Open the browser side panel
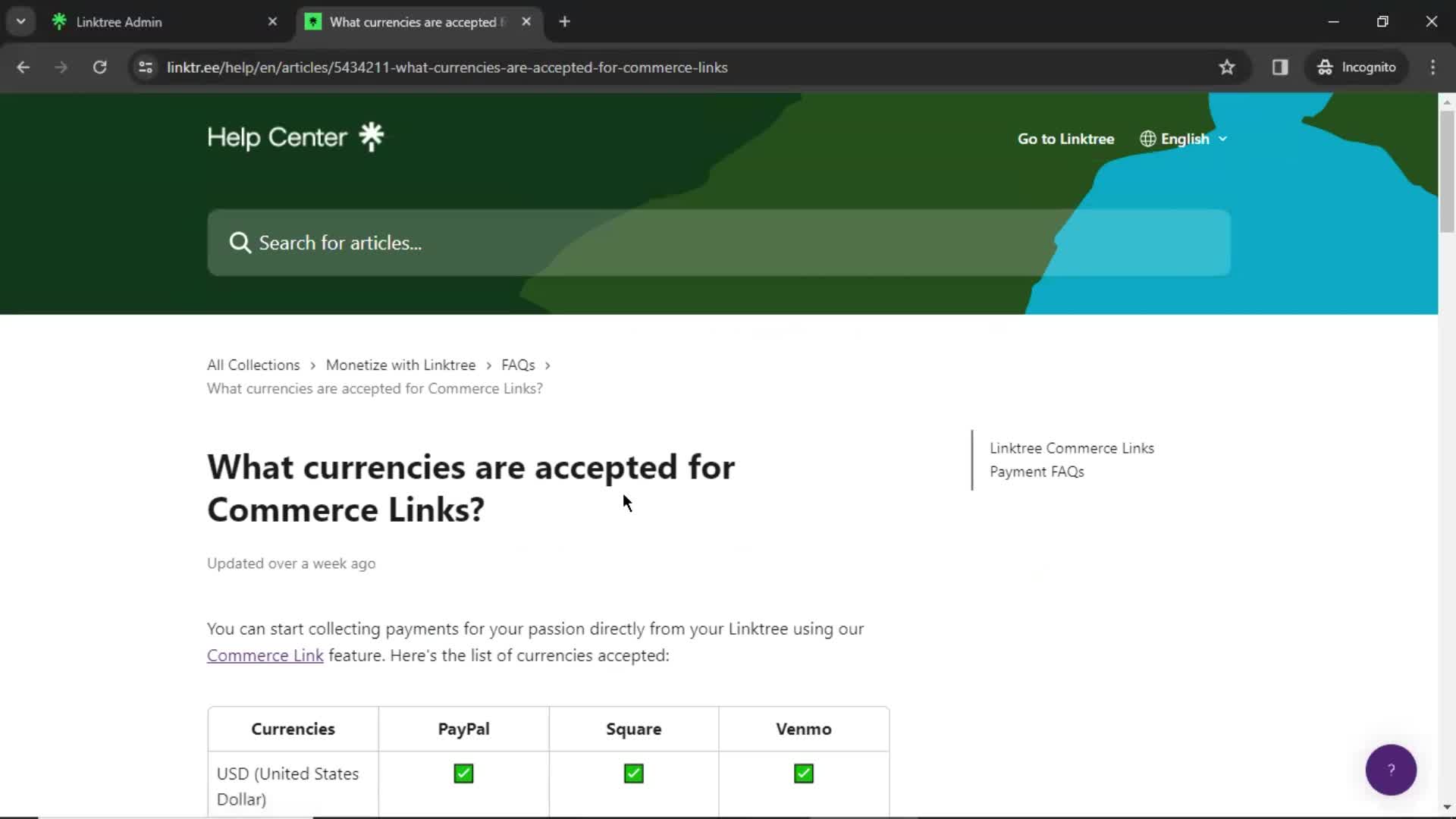Viewport: 1456px width, 819px height. tap(1280, 67)
